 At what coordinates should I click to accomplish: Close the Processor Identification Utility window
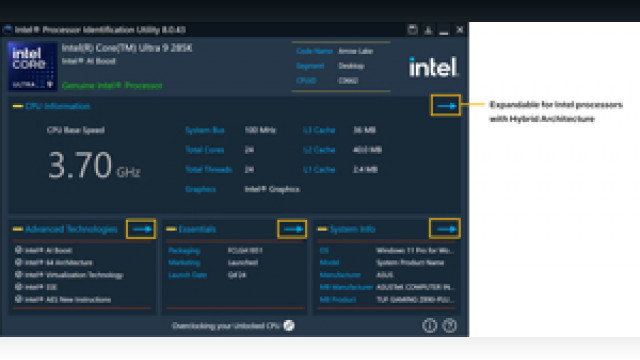coord(460,30)
